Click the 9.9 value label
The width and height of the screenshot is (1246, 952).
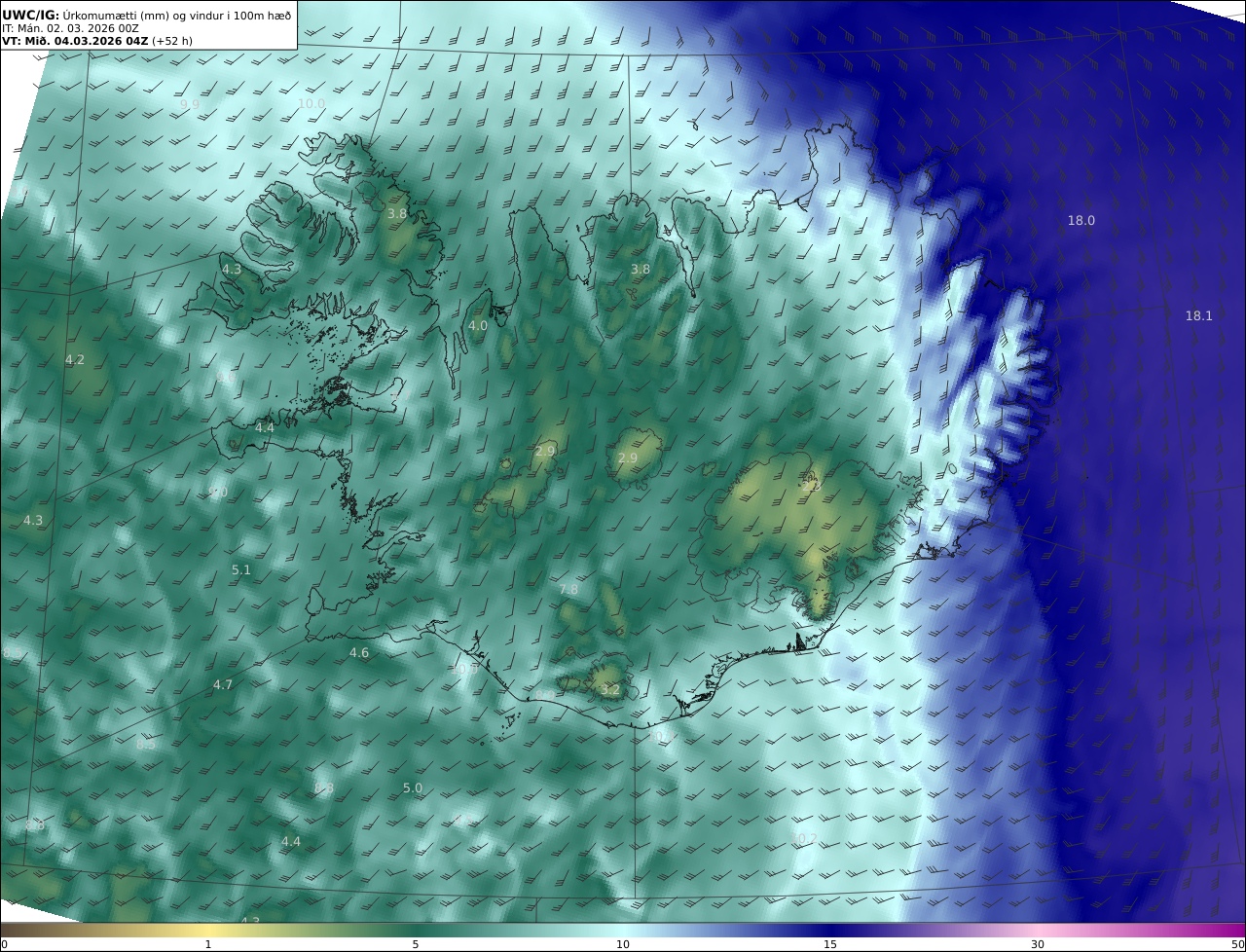[x=190, y=104]
